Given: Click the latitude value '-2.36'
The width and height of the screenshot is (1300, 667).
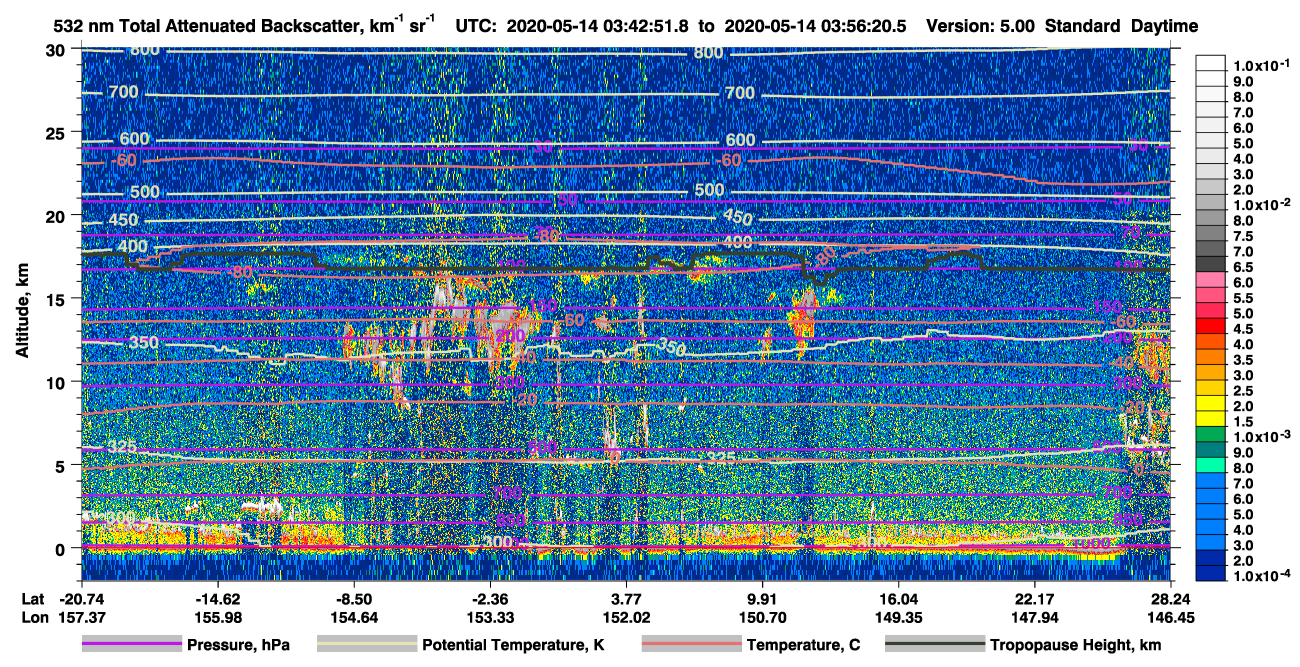Looking at the screenshot, I should point(490,600).
